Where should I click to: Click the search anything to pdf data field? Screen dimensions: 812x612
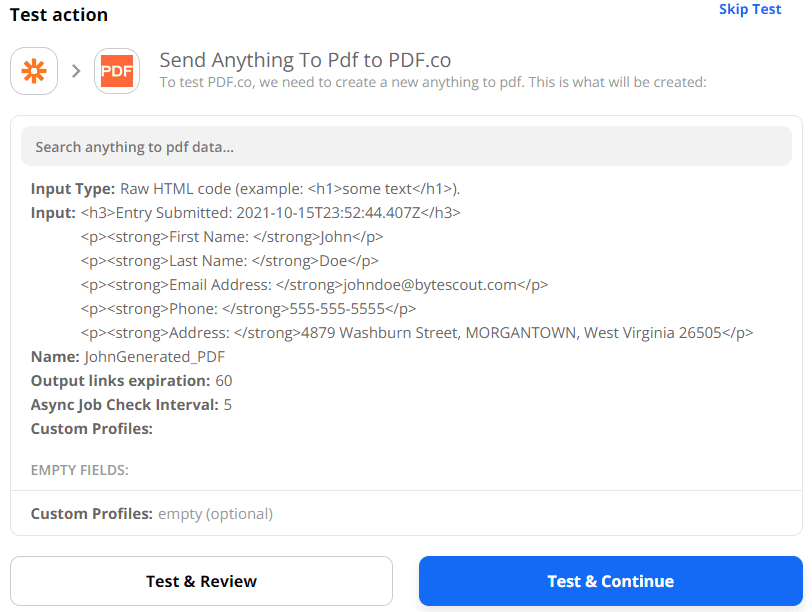pos(405,146)
